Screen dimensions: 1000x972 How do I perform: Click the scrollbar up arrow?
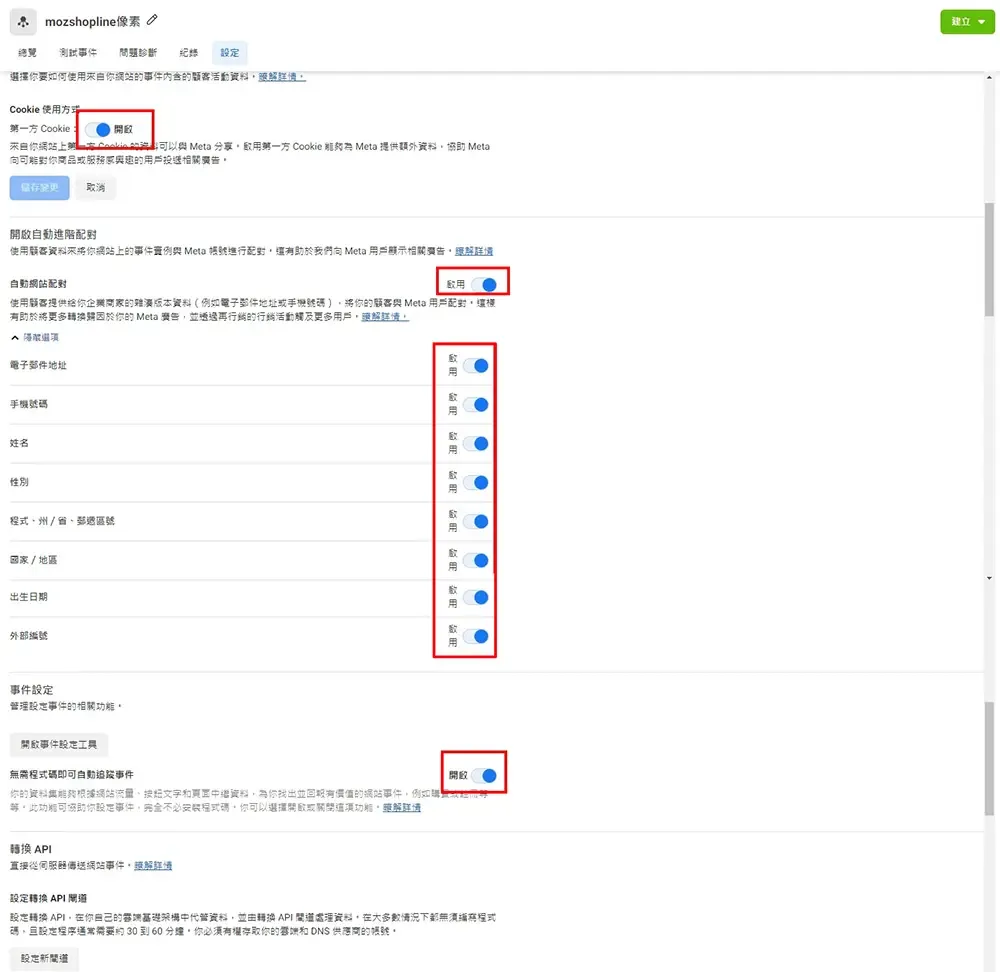coord(989,77)
